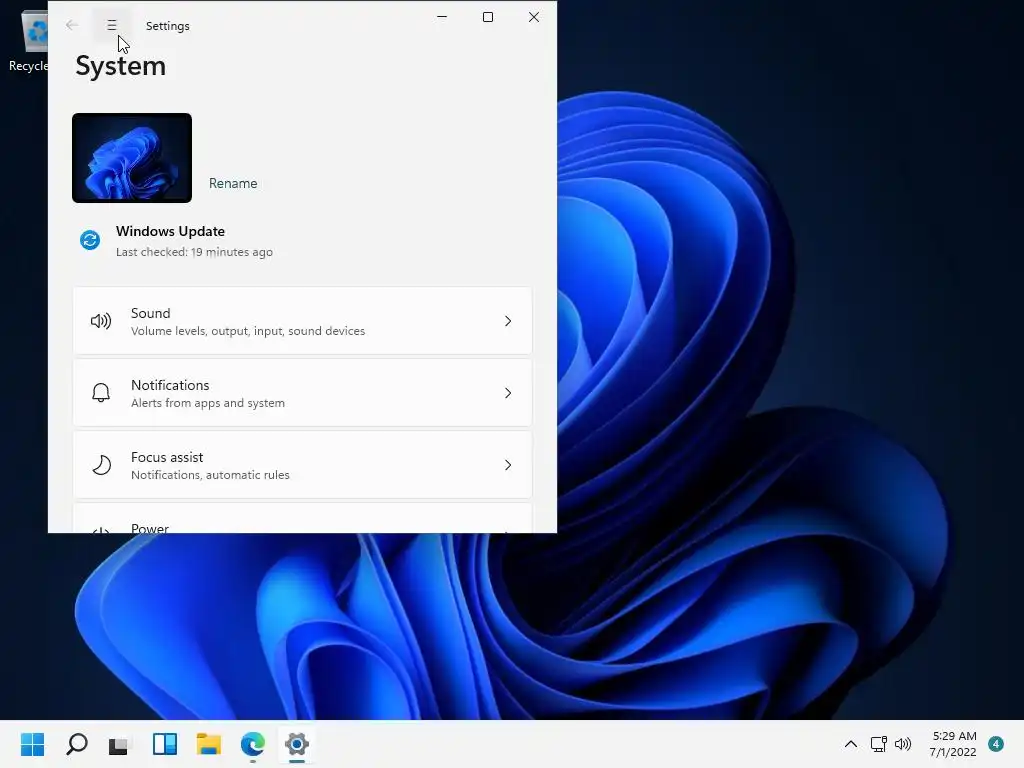Click the "Settings" window title text
This screenshot has height=768, width=1024.
pyautogui.click(x=168, y=26)
